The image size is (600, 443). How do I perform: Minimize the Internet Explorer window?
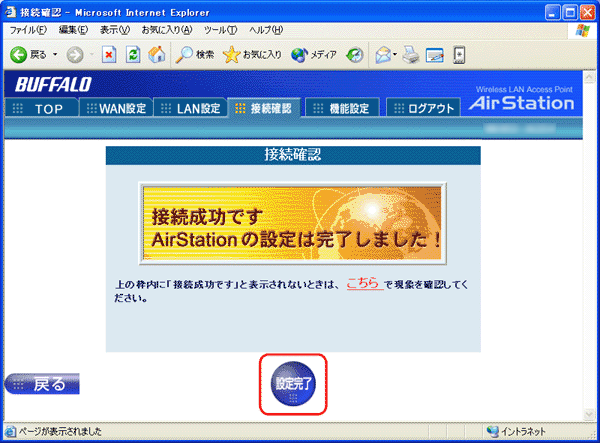pyautogui.click(x=552, y=13)
